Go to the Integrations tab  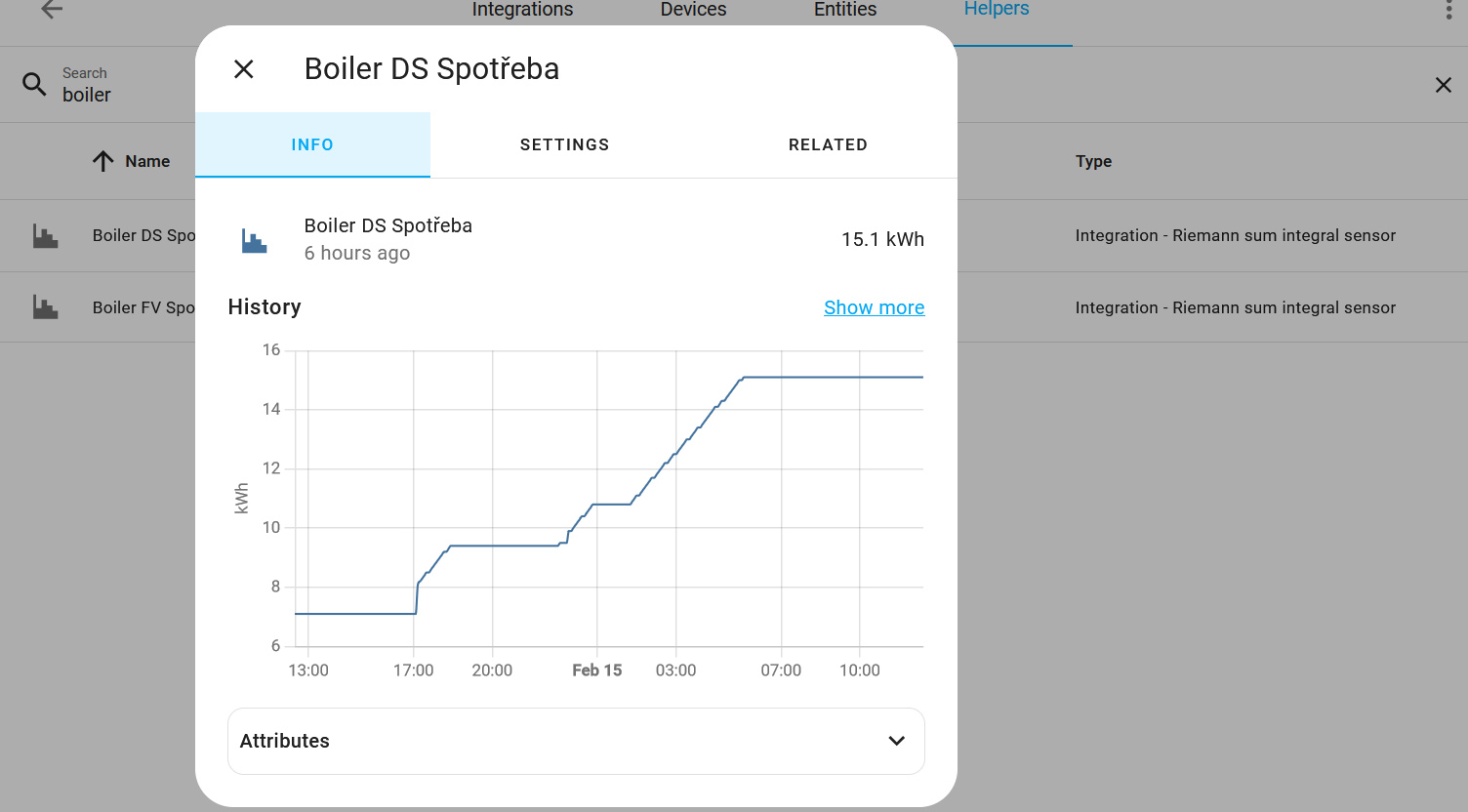pos(522,10)
